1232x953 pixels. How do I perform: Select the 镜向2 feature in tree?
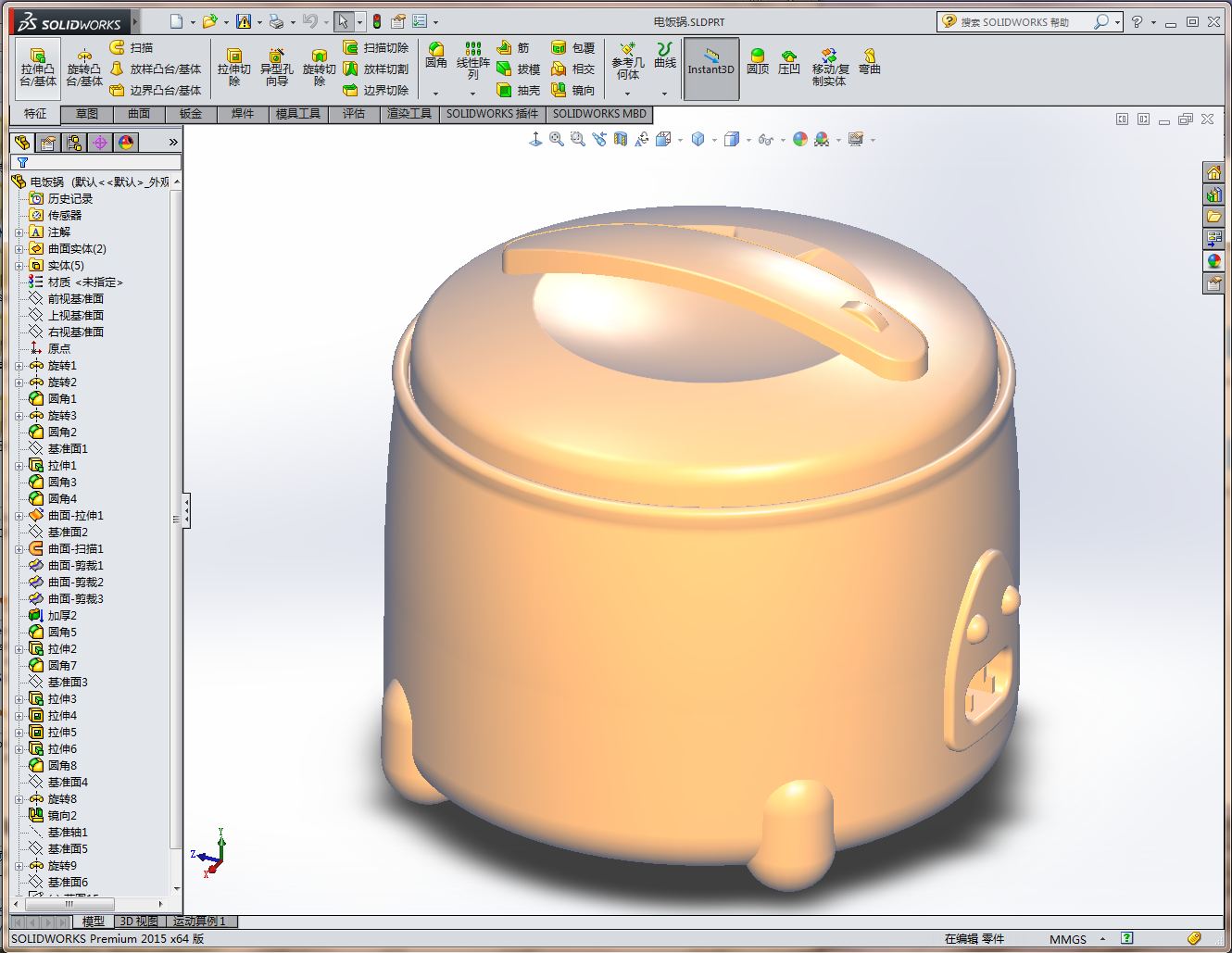pos(62,816)
